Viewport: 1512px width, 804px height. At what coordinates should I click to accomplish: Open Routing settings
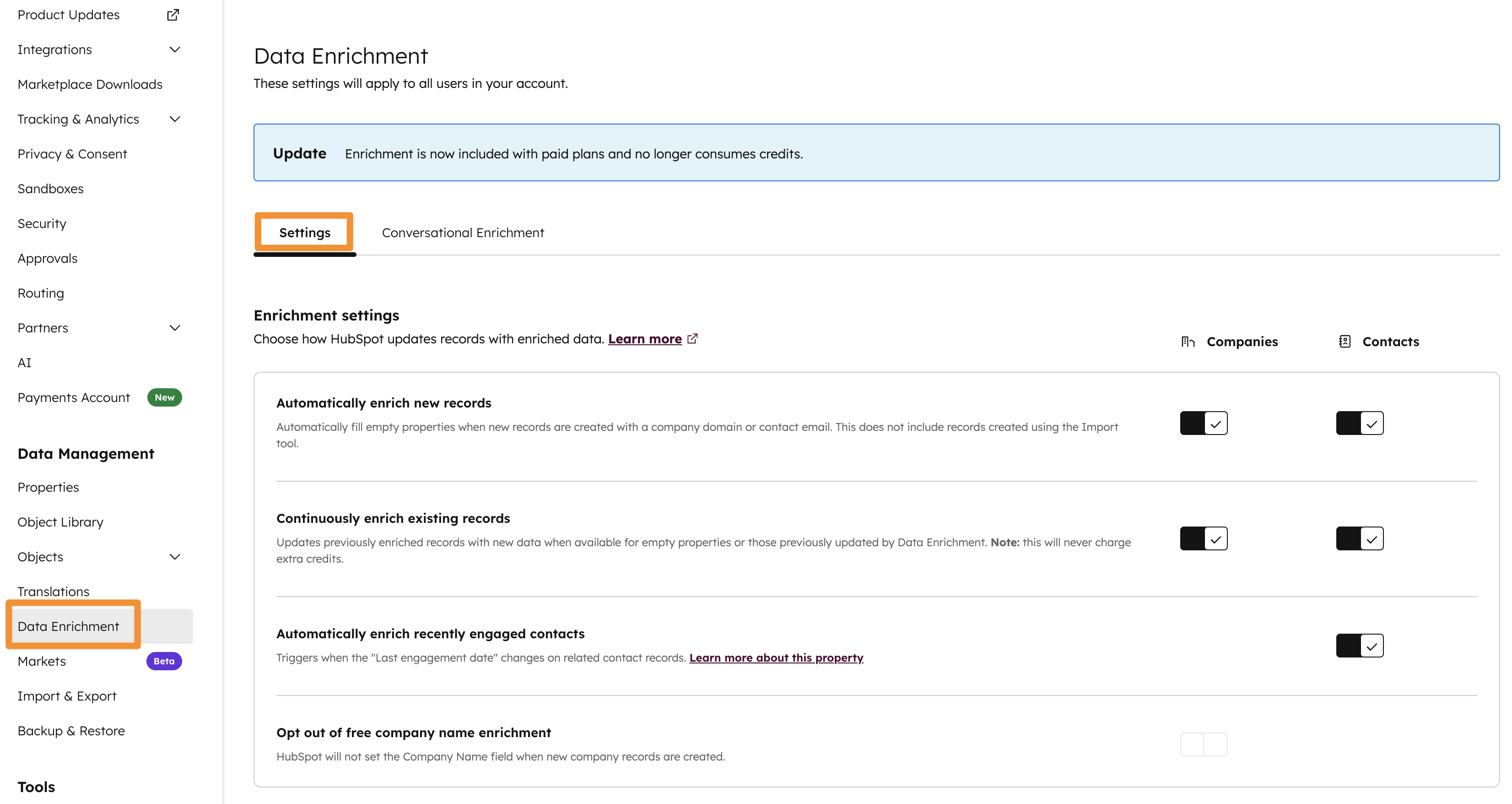tap(40, 293)
